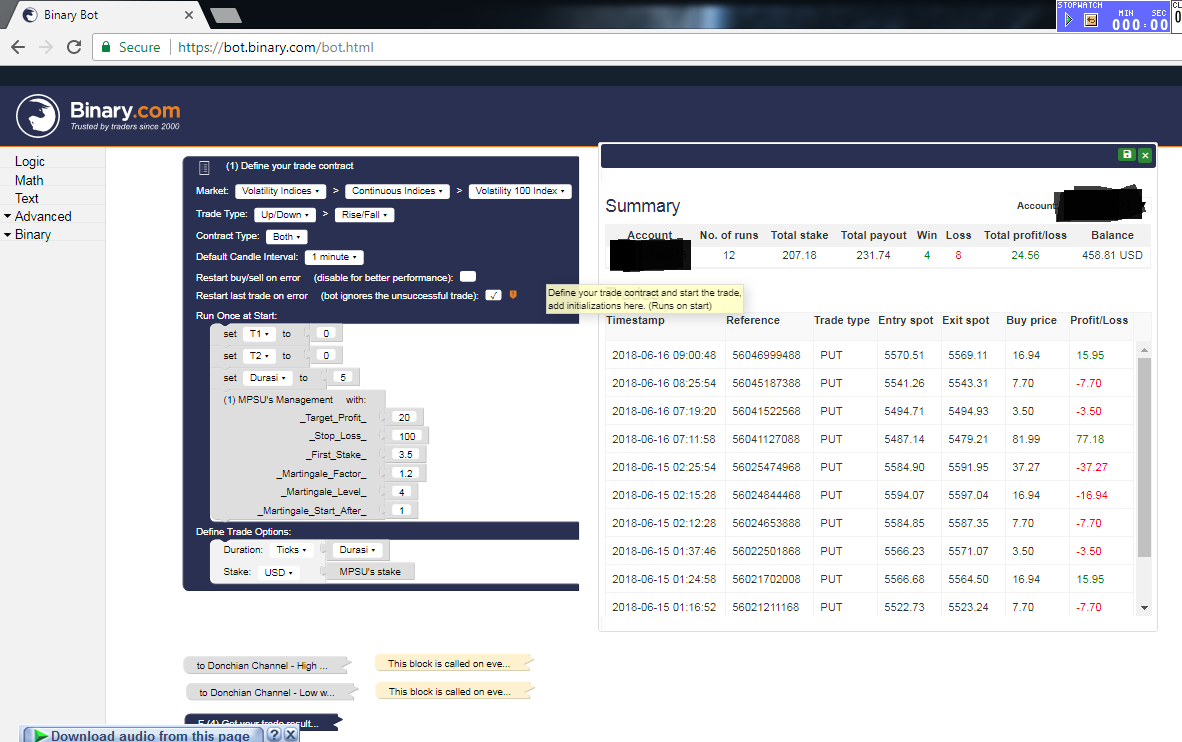Open the Durasi dropdown in Duration row
This screenshot has width=1182, height=742.
357,550
